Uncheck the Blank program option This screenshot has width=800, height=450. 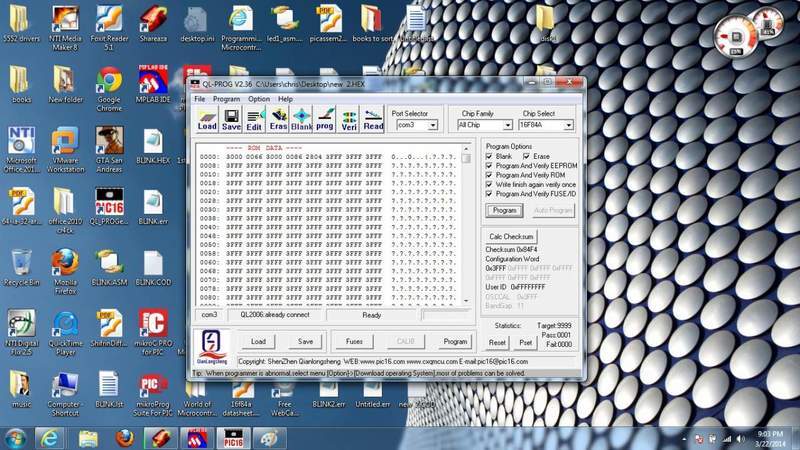click(x=489, y=157)
